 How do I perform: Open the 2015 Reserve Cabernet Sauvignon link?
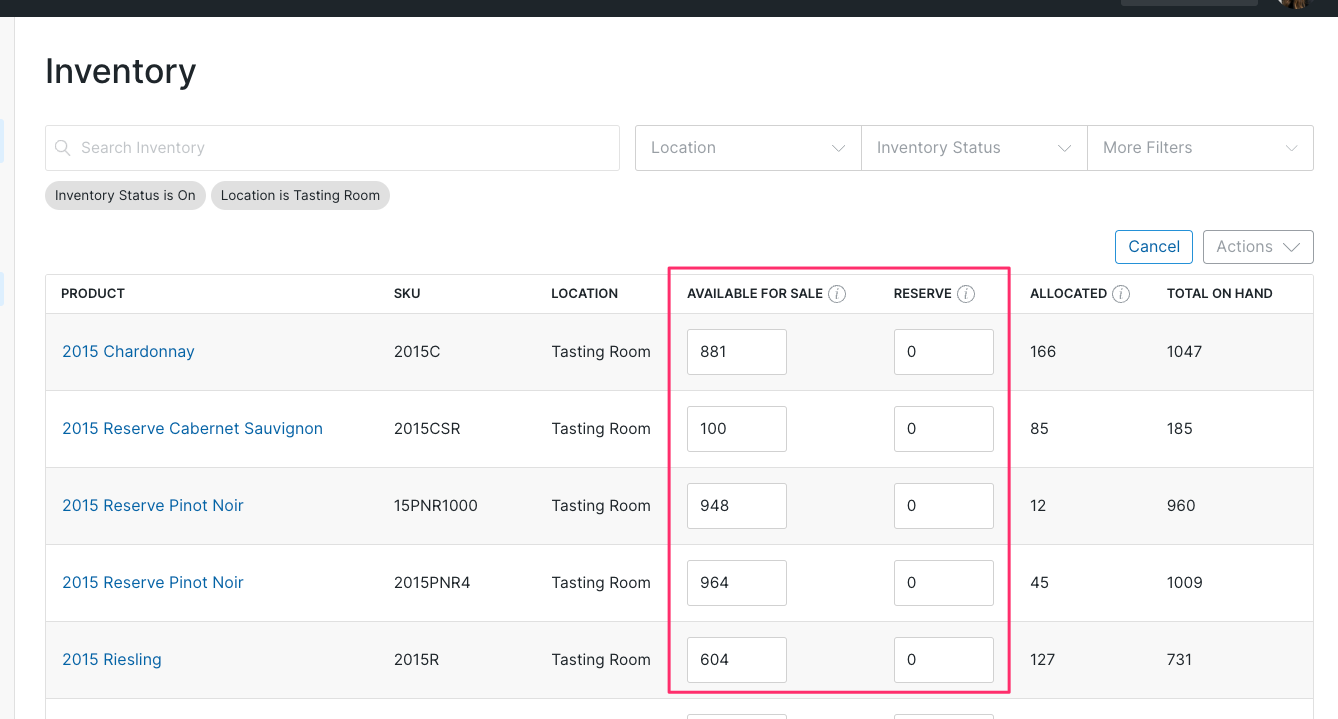192,428
